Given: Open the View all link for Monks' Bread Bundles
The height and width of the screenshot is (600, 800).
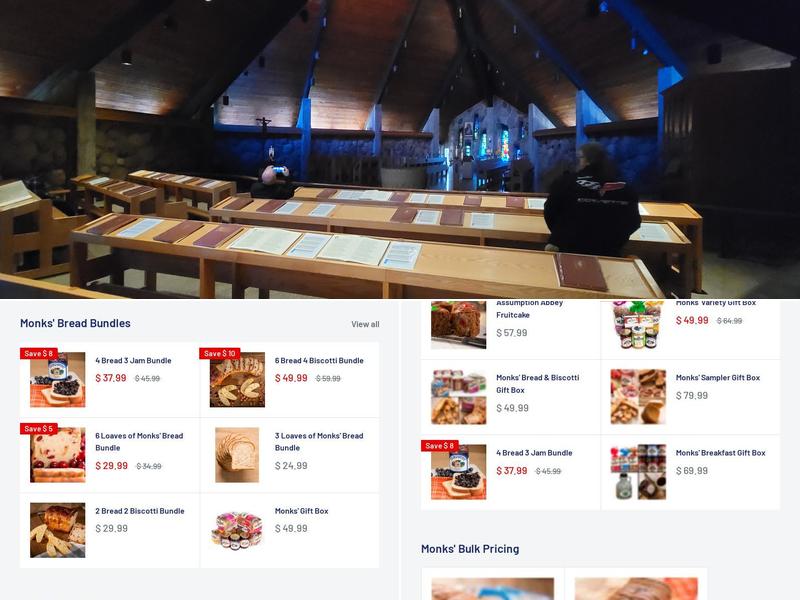Looking at the screenshot, I should 365,324.
